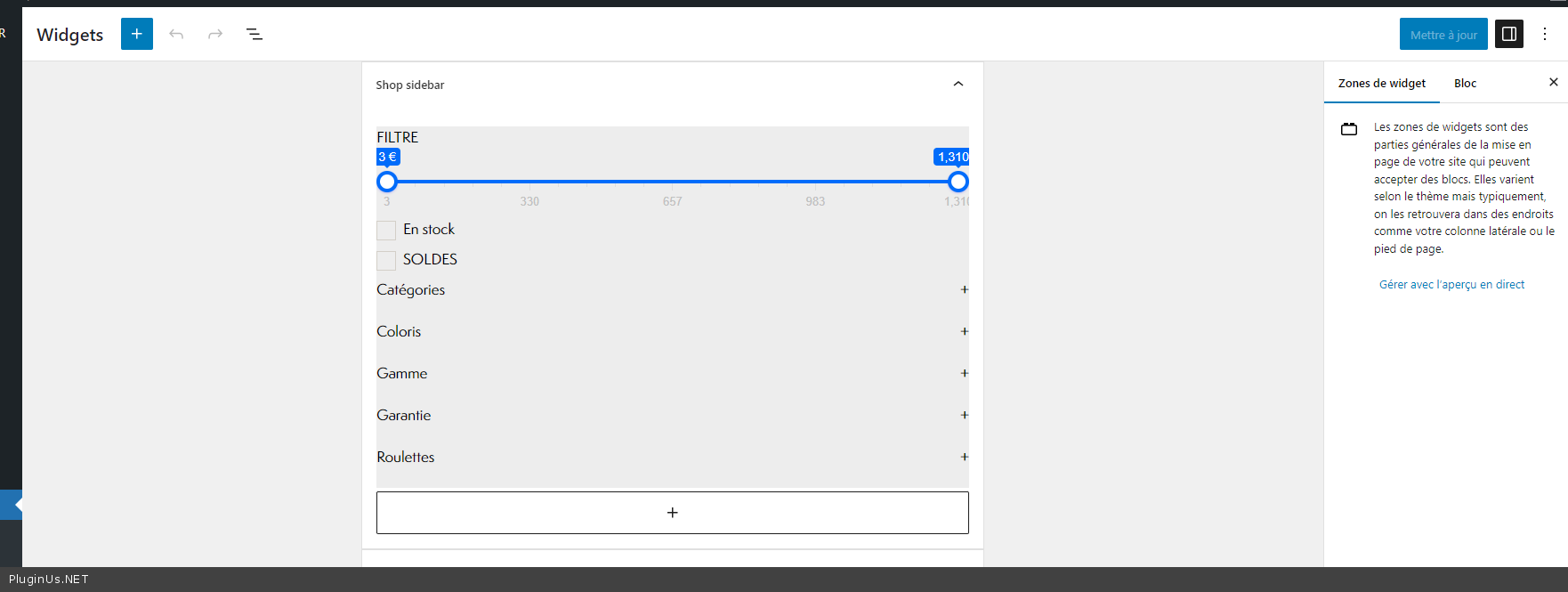1568x592 pixels.
Task: Open the three-dot options menu
Action: [1545, 34]
